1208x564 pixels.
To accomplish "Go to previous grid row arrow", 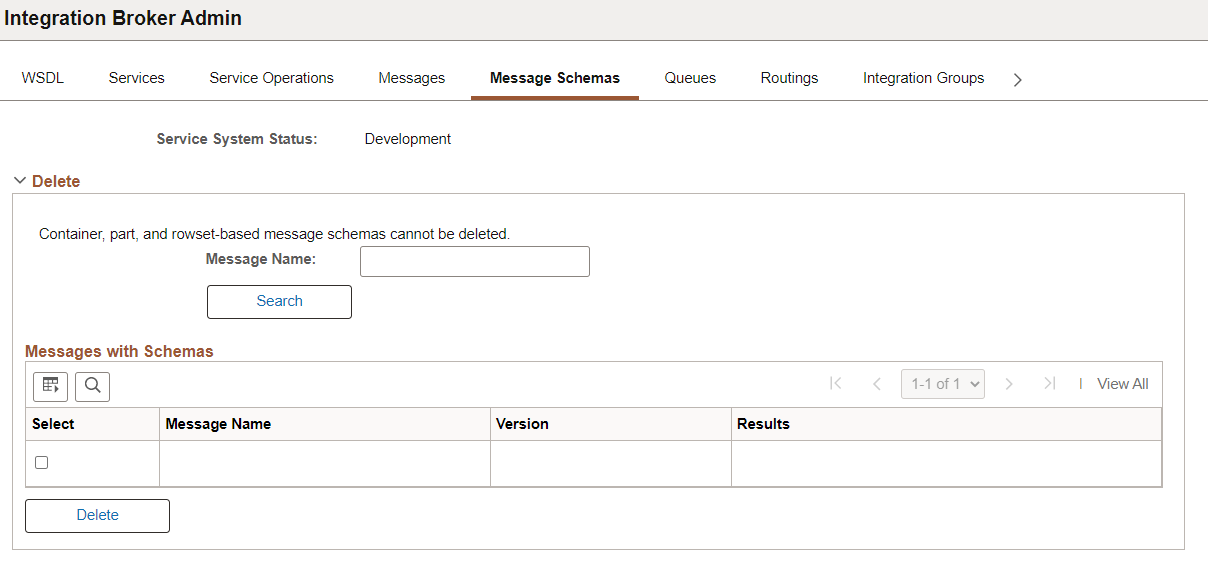I will tap(877, 384).
